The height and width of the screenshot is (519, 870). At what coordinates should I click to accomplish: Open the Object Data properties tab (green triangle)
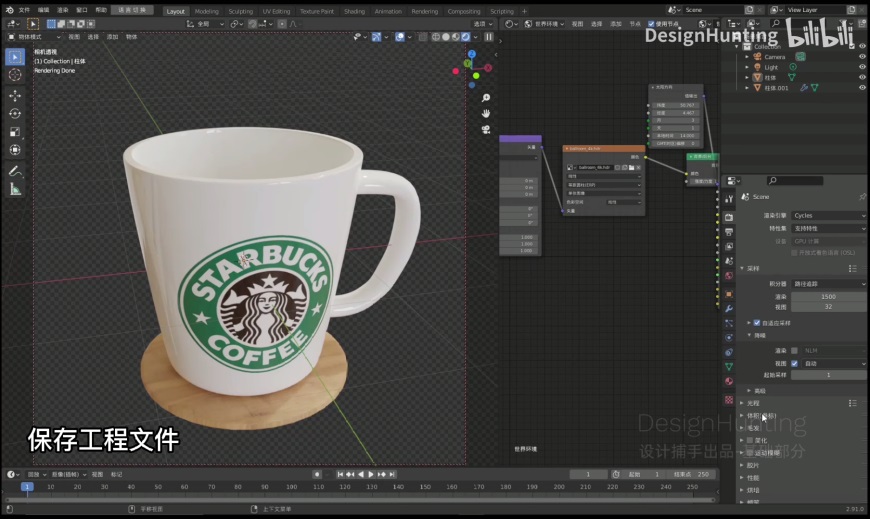point(729,366)
